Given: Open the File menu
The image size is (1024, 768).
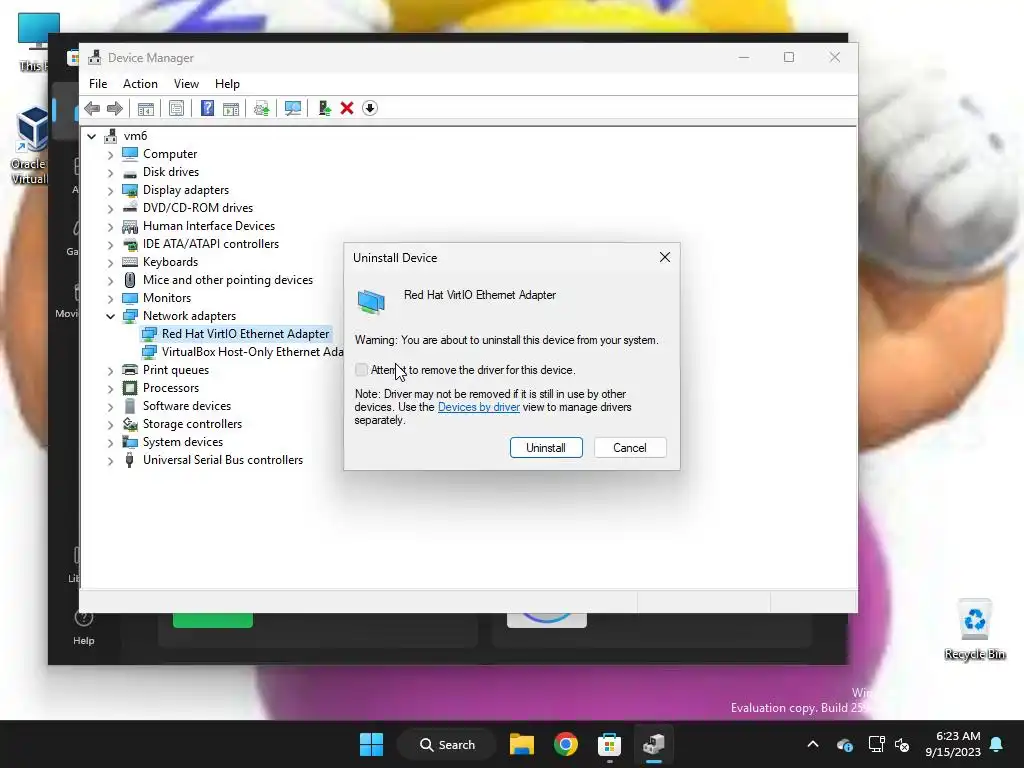Looking at the screenshot, I should pos(98,84).
